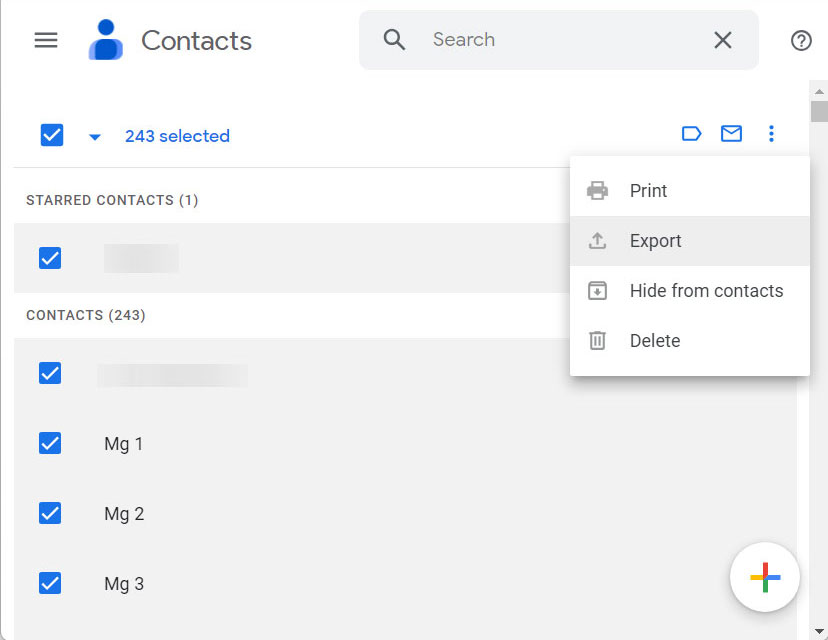Image resolution: width=828 pixels, height=640 pixels.
Task: Click the Contacts app logo icon
Action: pos(105,40)
